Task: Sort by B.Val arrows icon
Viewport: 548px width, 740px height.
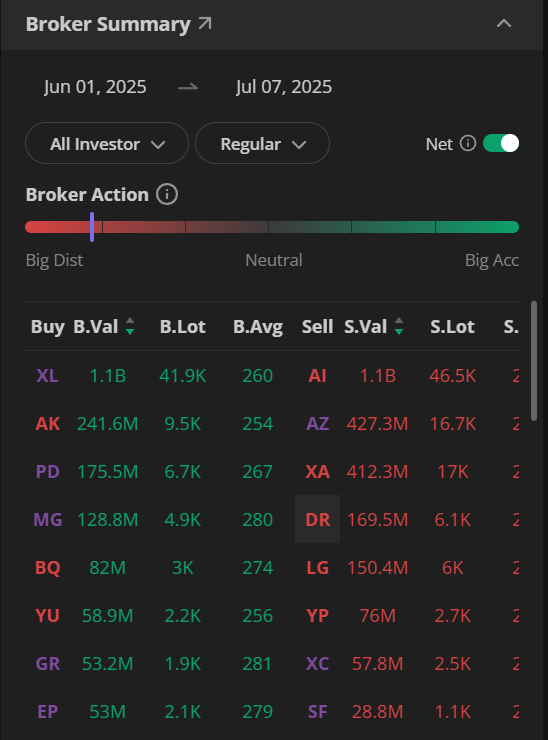Action: tap(130, 326)
